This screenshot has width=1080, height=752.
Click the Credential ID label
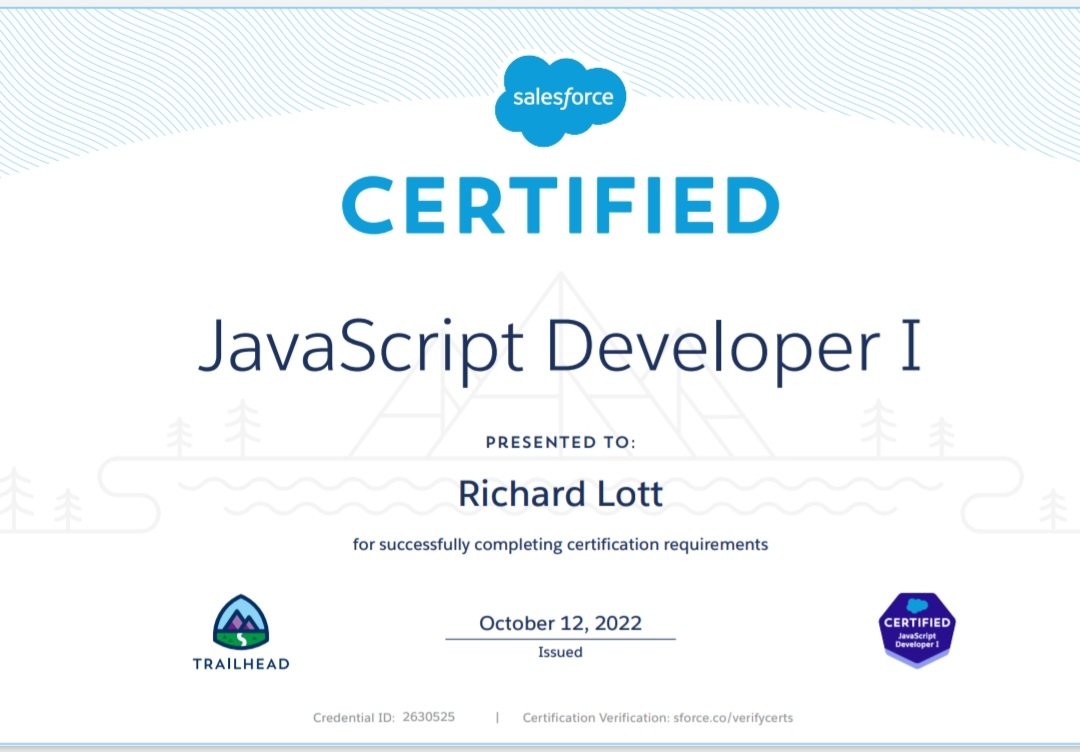pyautogui.click(x=354, y=718)
